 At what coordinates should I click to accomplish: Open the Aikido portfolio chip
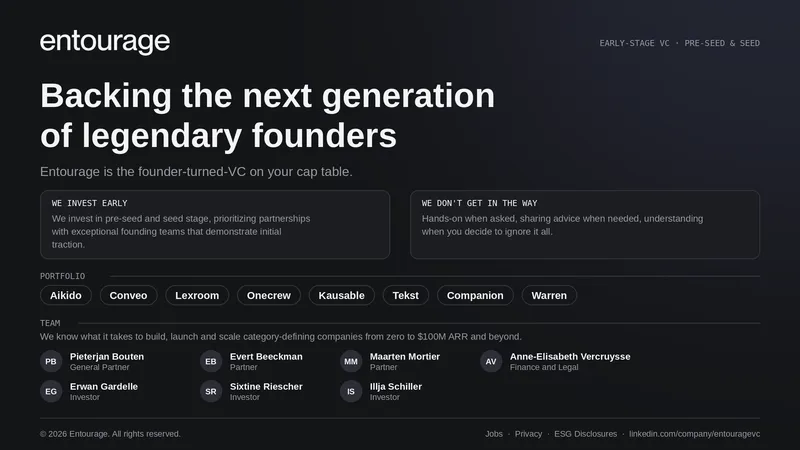(66, 295)
